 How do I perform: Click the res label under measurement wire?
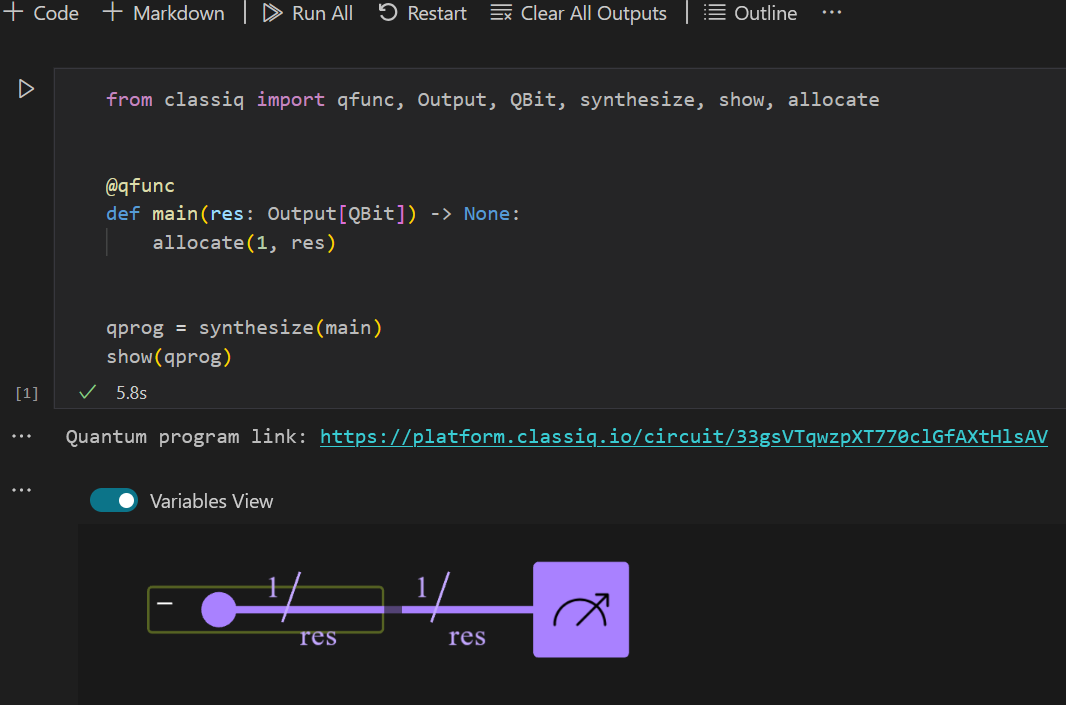[467, 636]
